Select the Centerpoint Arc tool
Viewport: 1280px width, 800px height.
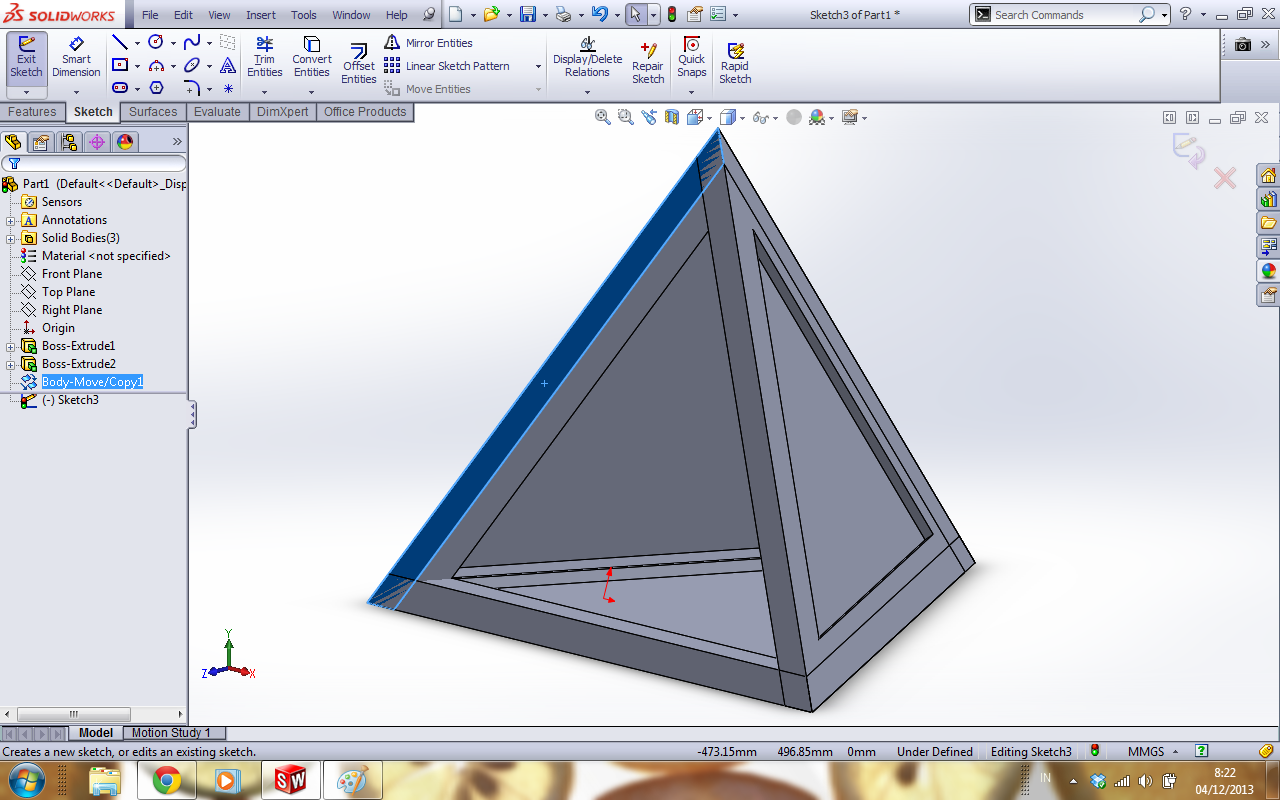tap(156, 65)
